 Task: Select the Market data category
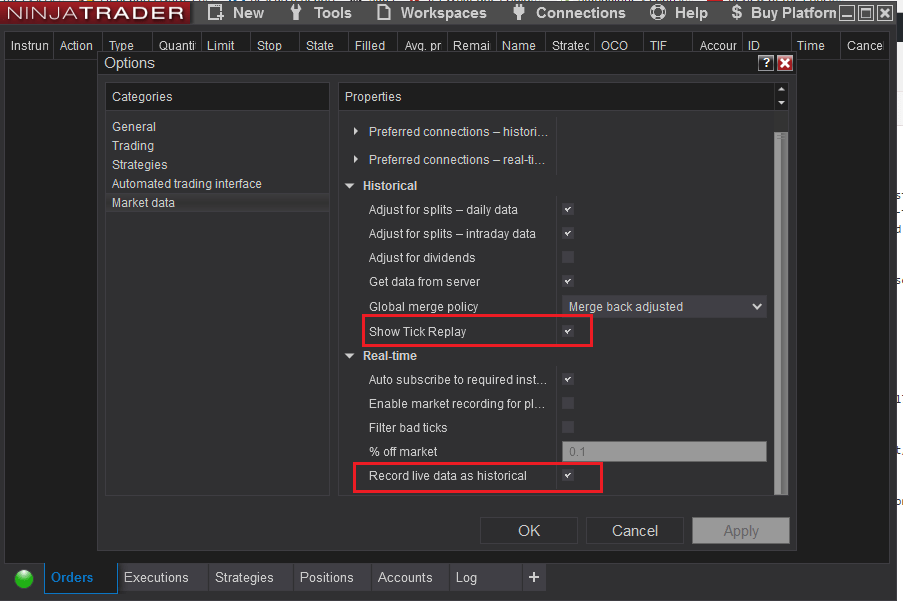click(x=217, y=203)
